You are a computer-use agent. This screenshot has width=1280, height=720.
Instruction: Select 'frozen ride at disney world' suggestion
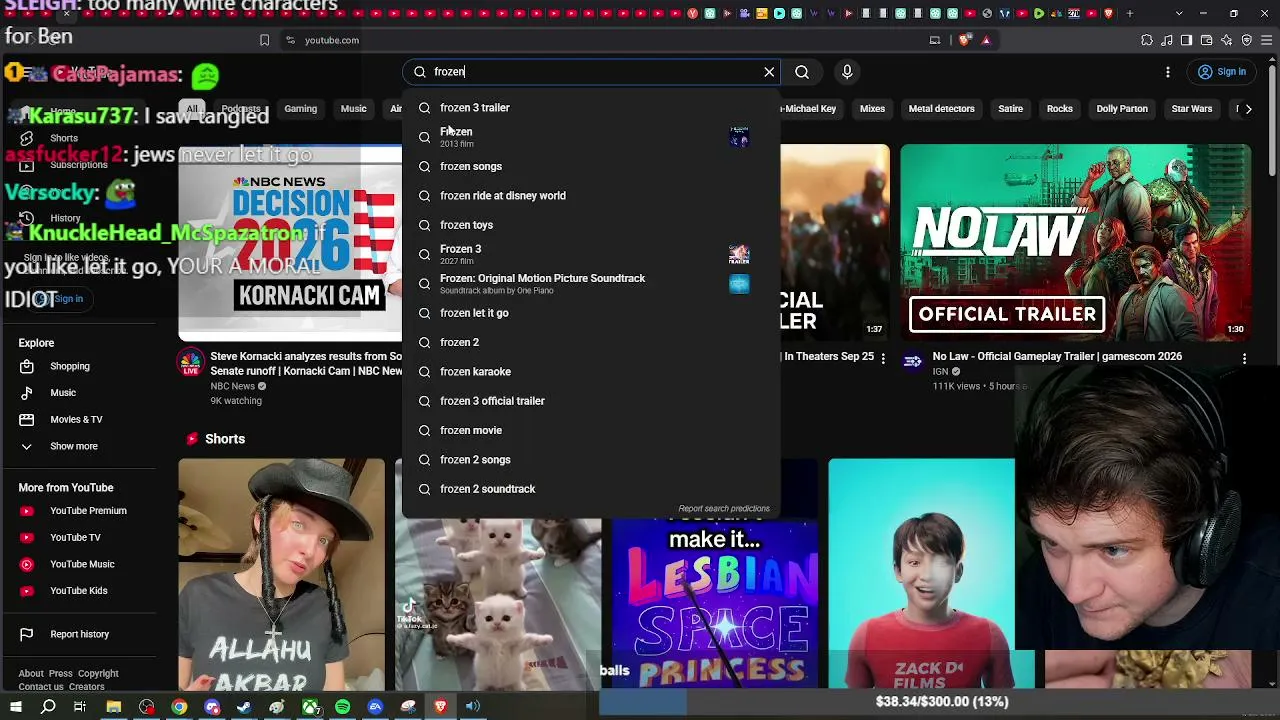pos(590,196)
